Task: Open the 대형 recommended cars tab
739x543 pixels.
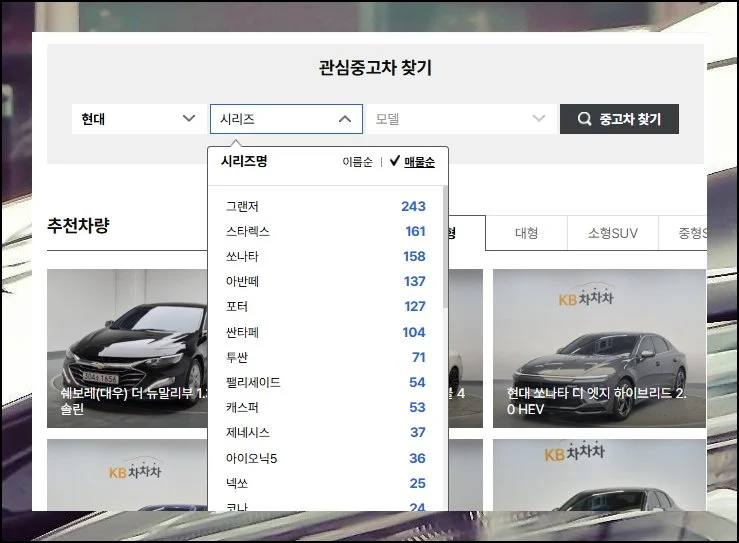Action: [526, 233]
